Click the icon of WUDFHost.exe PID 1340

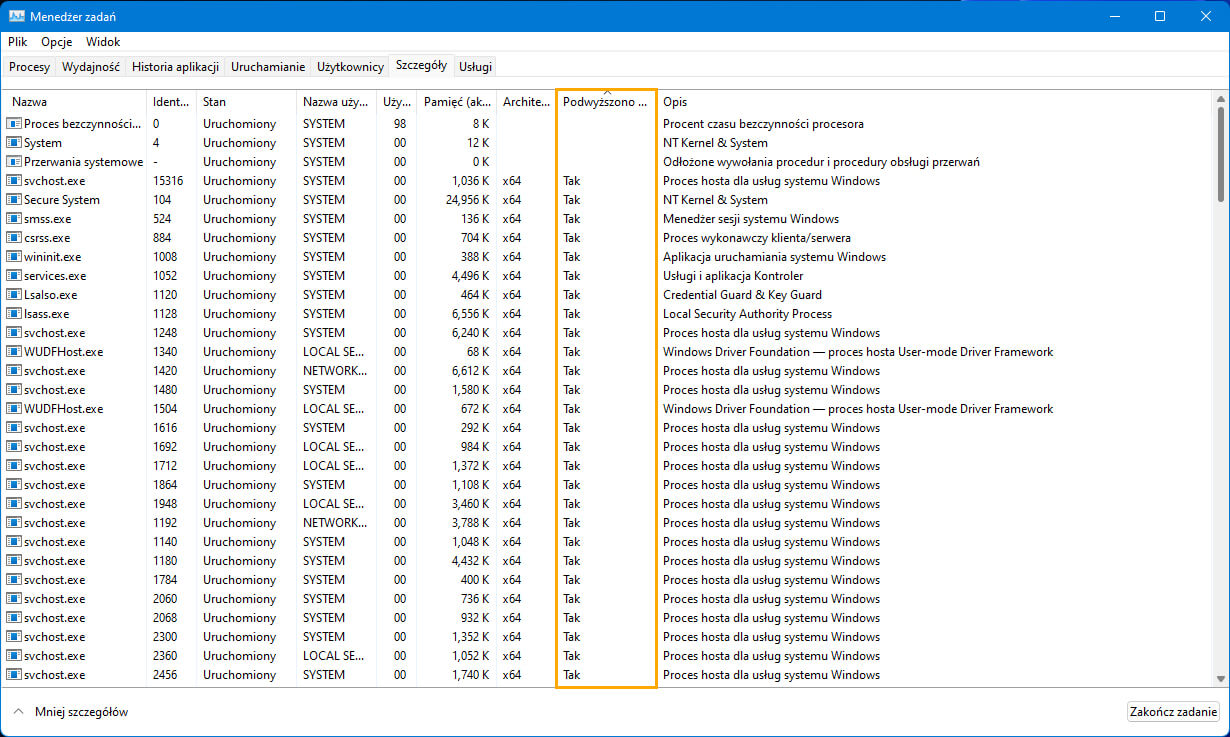click(x=14, y=352)
